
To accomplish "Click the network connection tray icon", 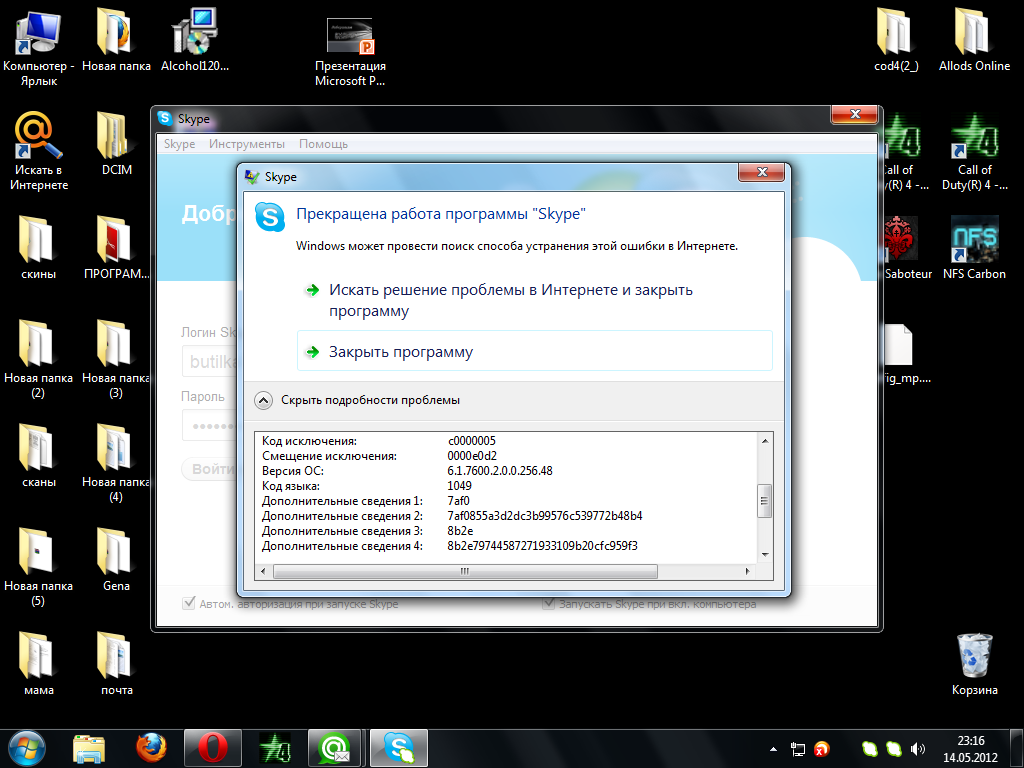I will click(797, 749).
